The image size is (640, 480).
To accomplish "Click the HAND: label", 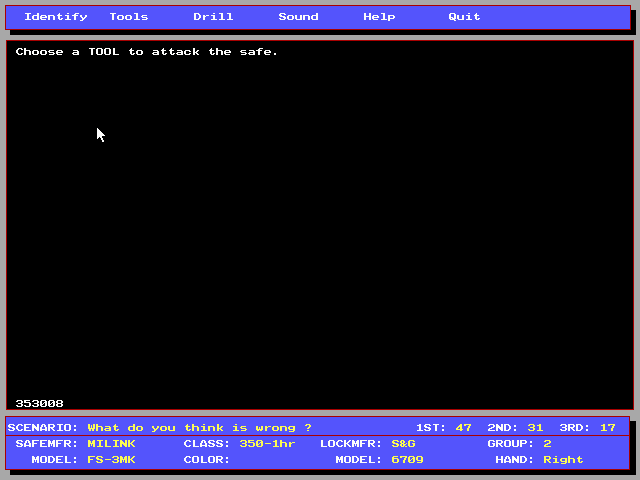I will tap(514, 460).
